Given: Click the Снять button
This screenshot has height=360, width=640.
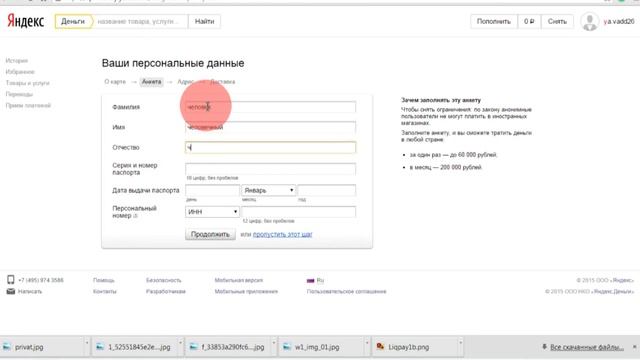Looking at the screenshot, I should 557,21.
